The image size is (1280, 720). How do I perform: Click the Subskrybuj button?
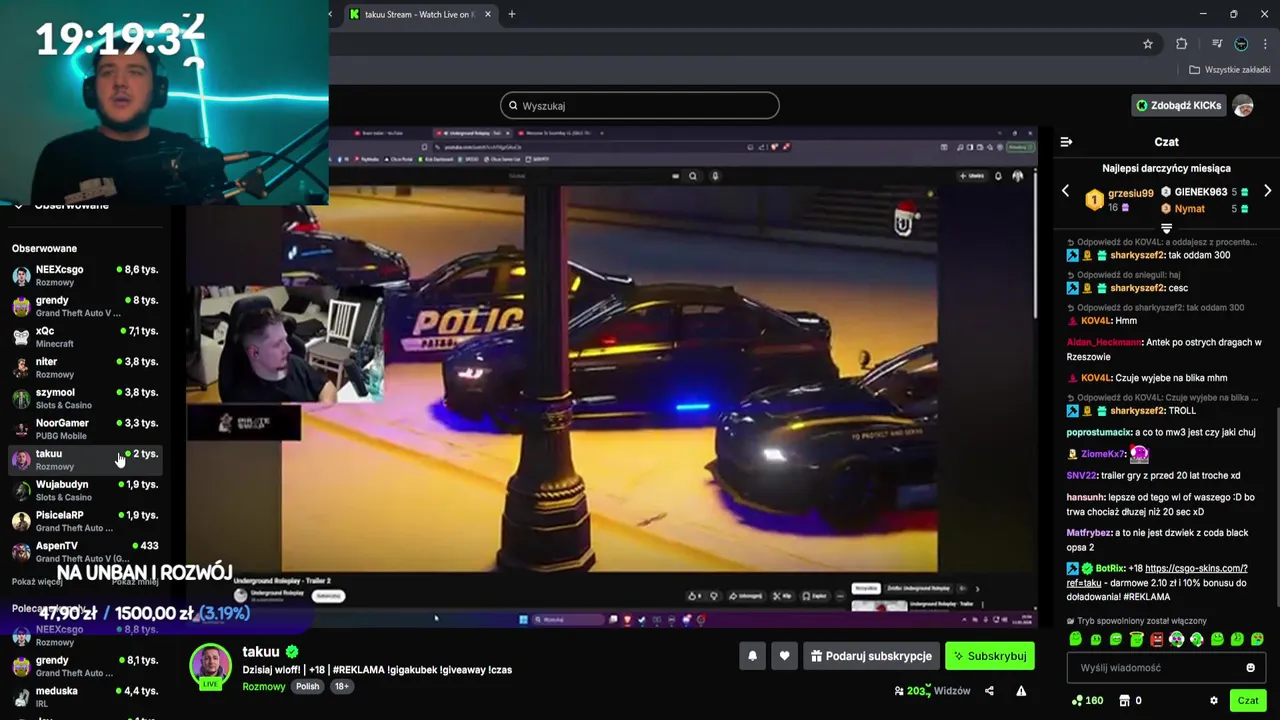click(989, 656)
